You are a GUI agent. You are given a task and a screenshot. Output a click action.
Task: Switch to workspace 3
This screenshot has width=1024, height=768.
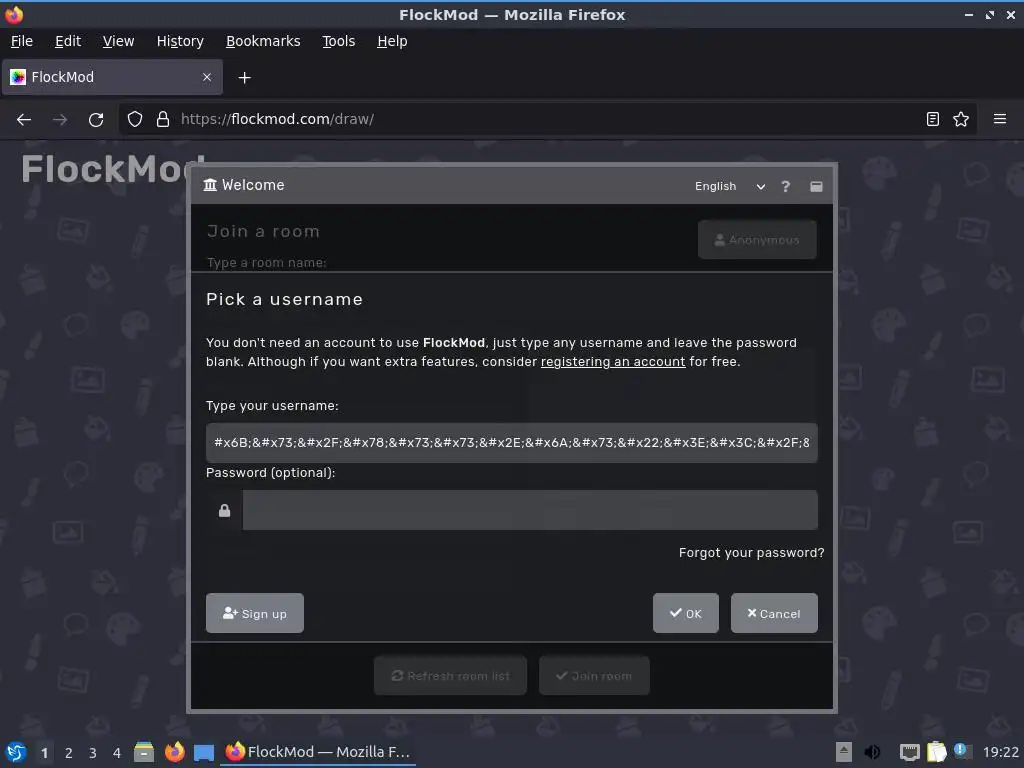click(93, 753)
